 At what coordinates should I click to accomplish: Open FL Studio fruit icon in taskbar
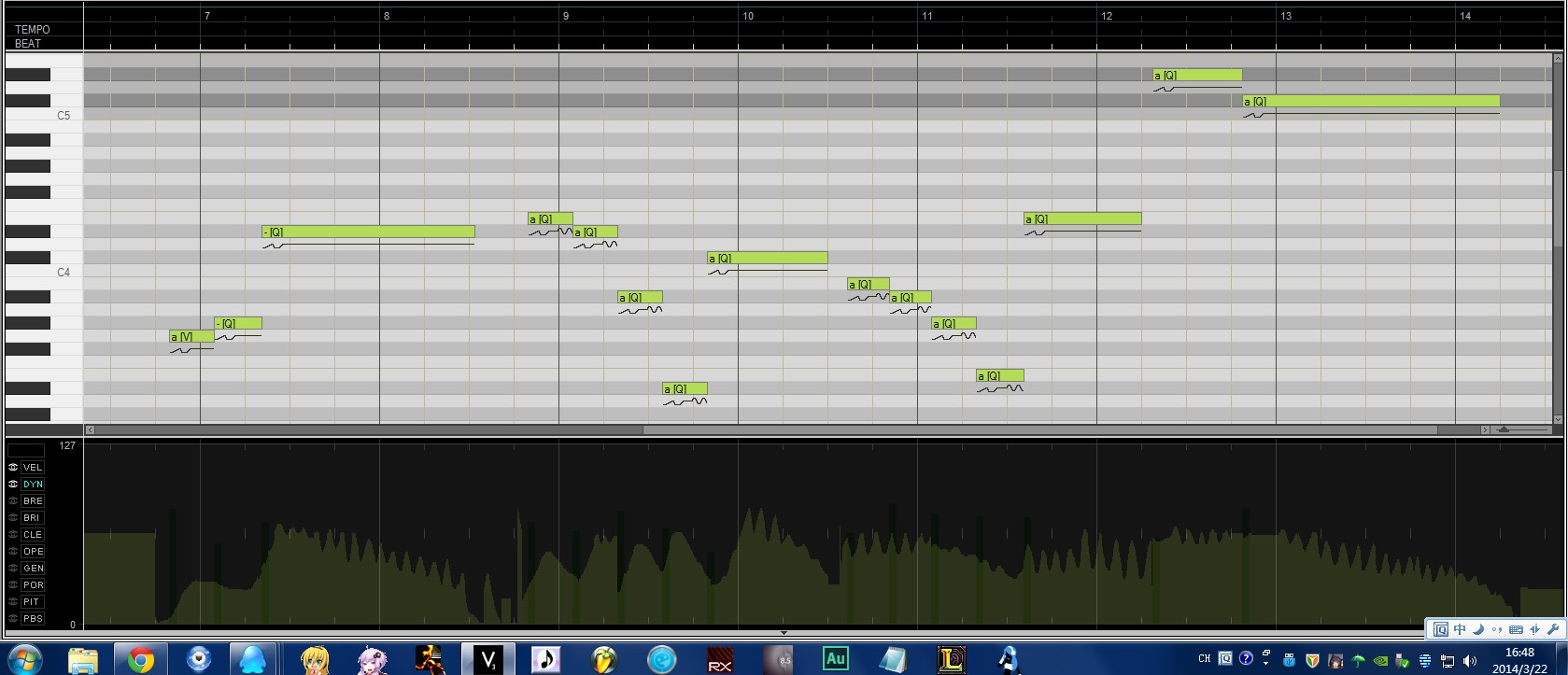[x=604, y=659]
